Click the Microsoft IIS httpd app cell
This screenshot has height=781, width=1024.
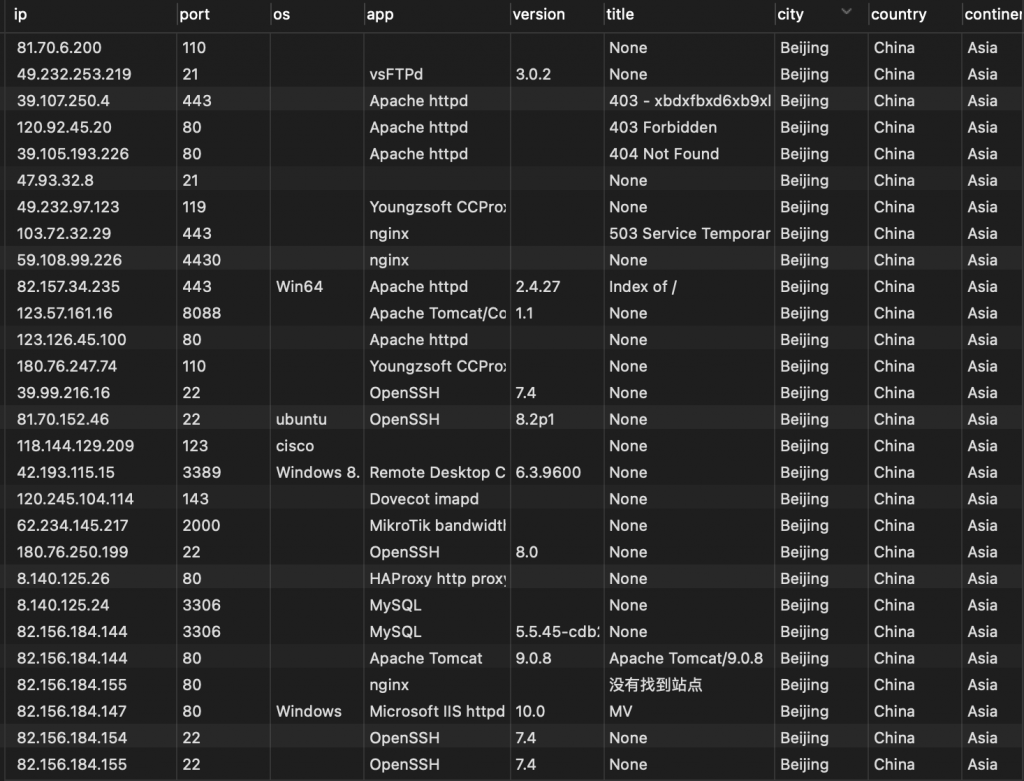tap(437, 712)
